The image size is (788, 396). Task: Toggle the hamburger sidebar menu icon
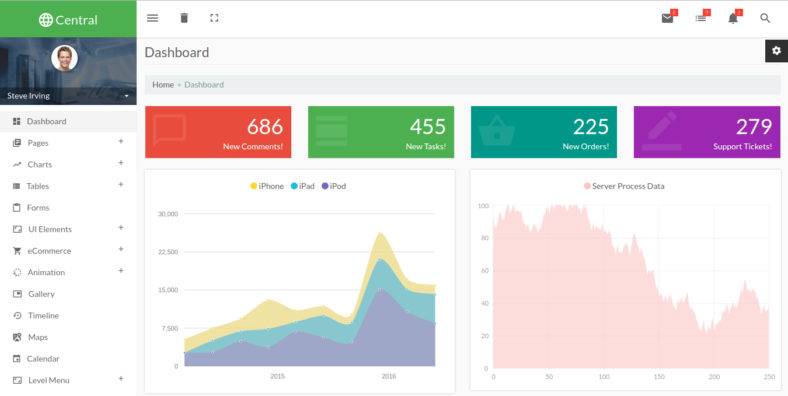153,18
